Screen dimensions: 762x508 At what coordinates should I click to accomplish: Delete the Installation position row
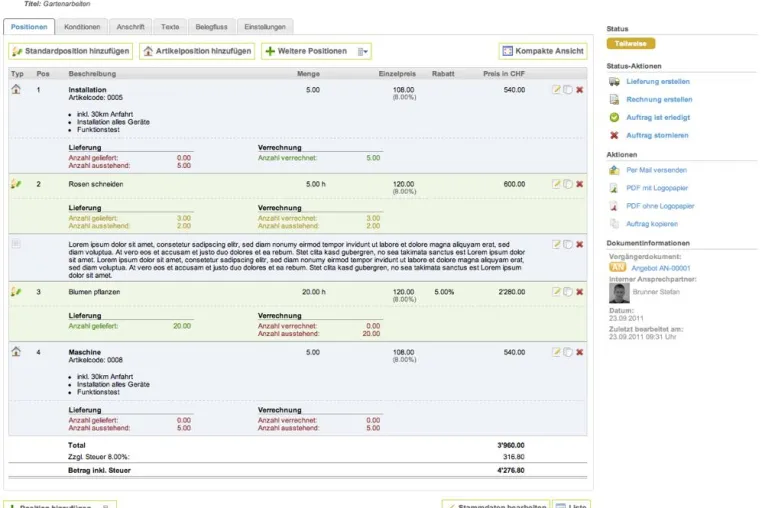click(x=579, y=89)
